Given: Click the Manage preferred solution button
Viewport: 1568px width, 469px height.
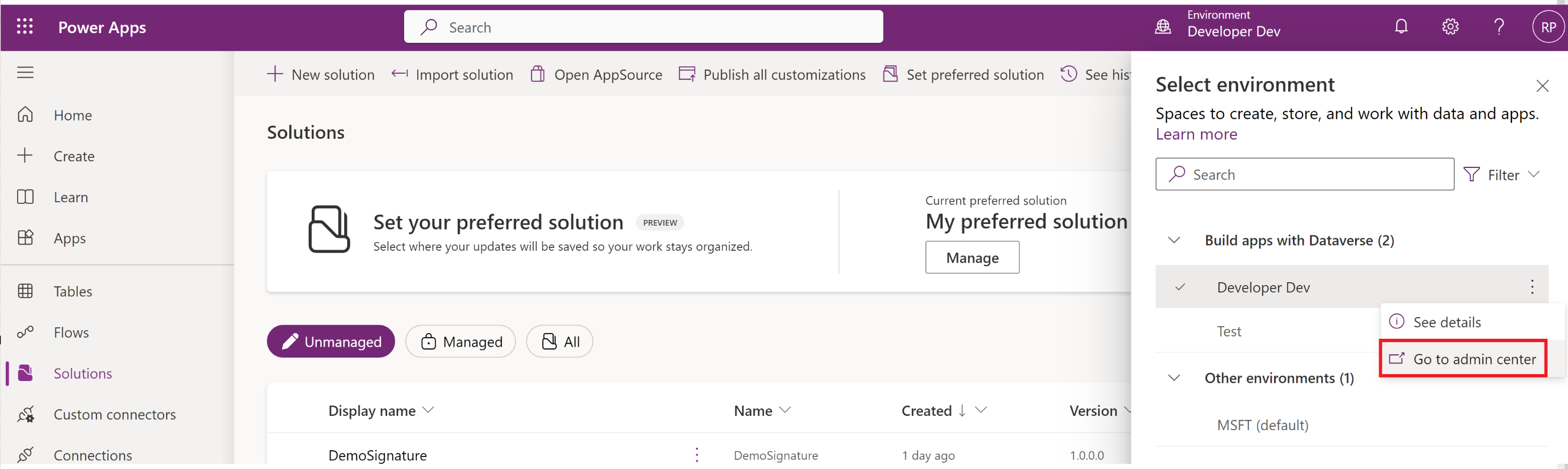Looking at the screenshot, I should tap(972, 258).
